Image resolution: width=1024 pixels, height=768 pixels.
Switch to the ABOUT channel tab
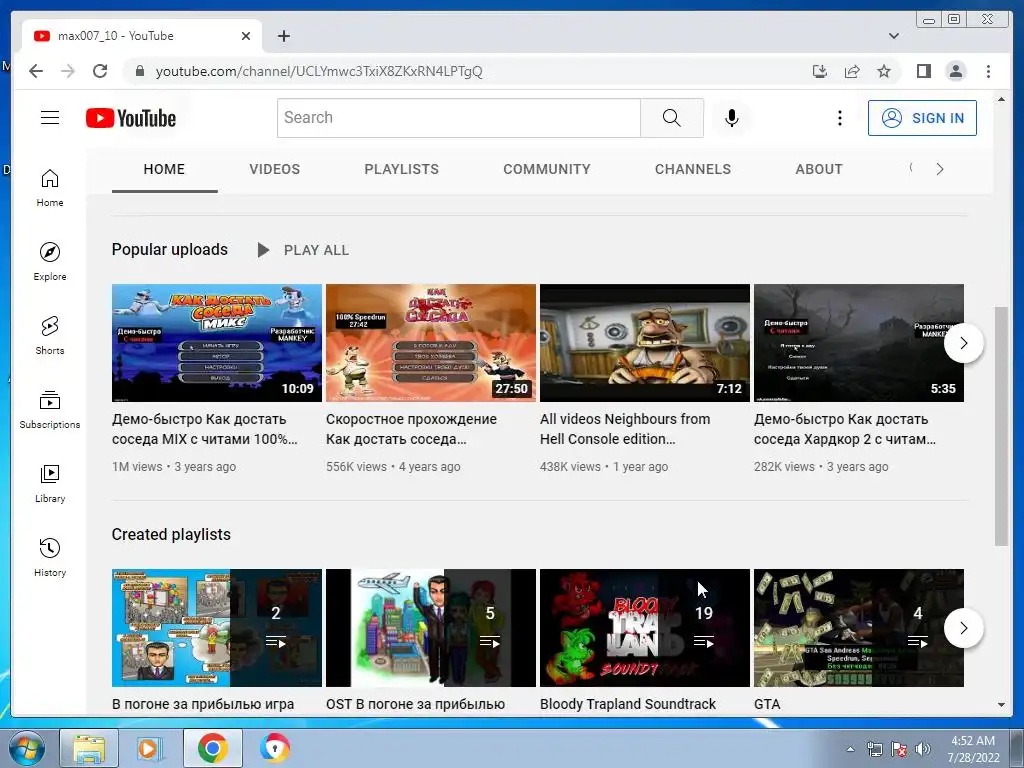pyautogui.click(x=819, y=169)
